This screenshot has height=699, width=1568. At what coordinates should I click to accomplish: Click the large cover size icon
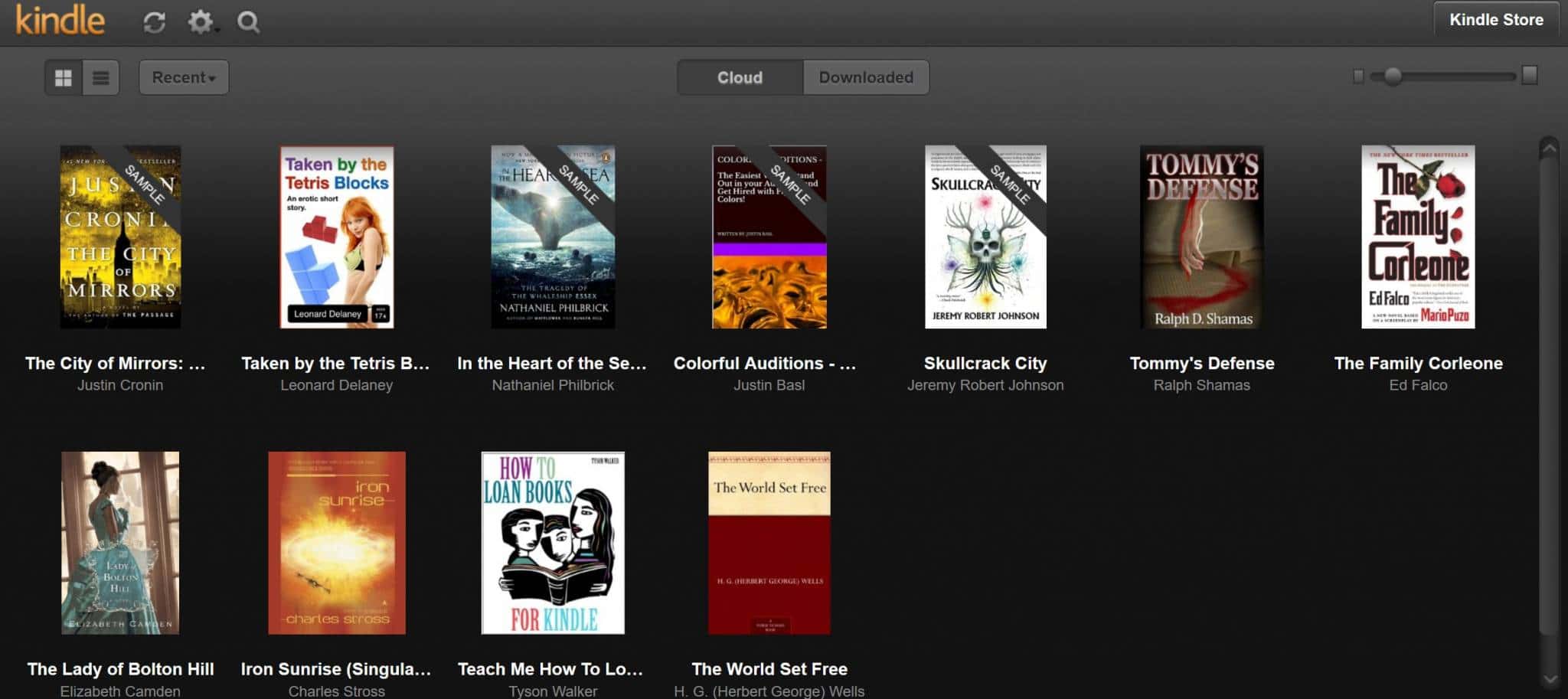(1530, 75)
